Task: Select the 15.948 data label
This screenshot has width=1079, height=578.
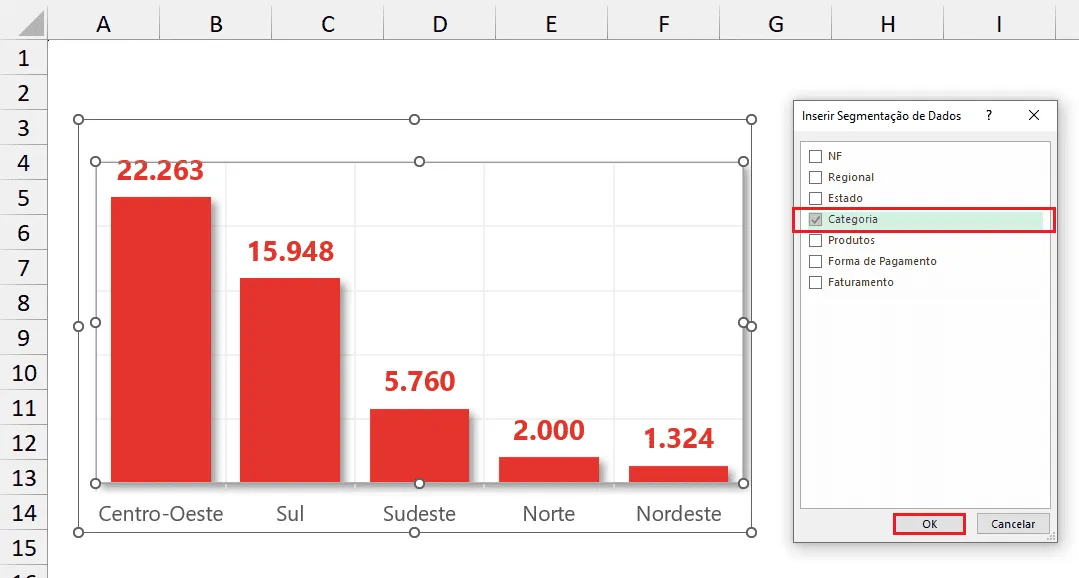Action: point(290,251)
